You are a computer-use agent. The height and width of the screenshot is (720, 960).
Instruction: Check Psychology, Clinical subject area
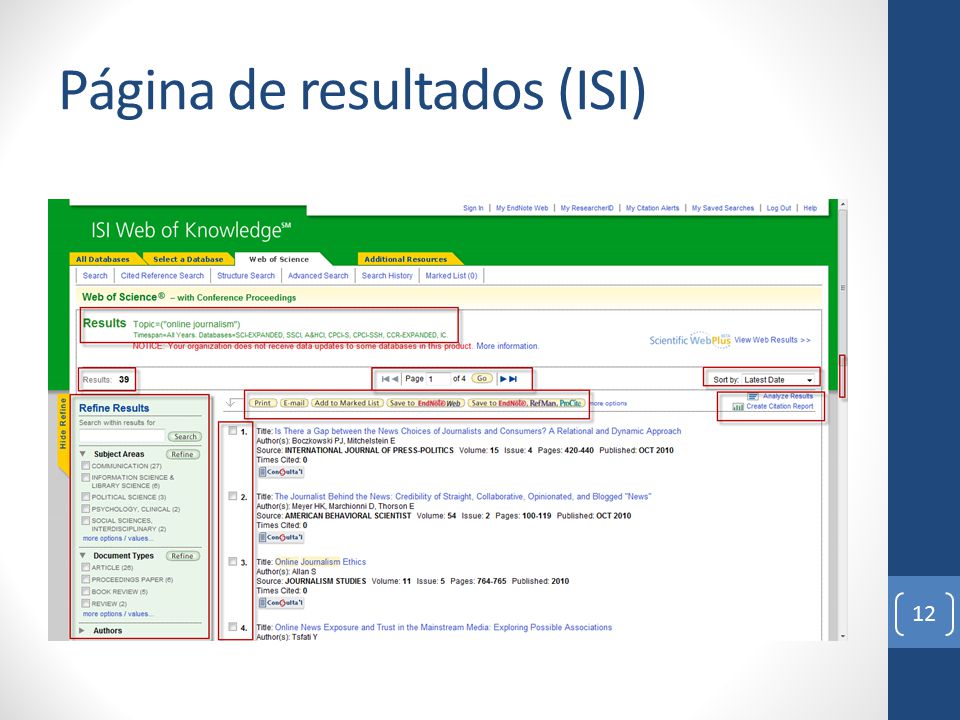[x=86, y=509]
